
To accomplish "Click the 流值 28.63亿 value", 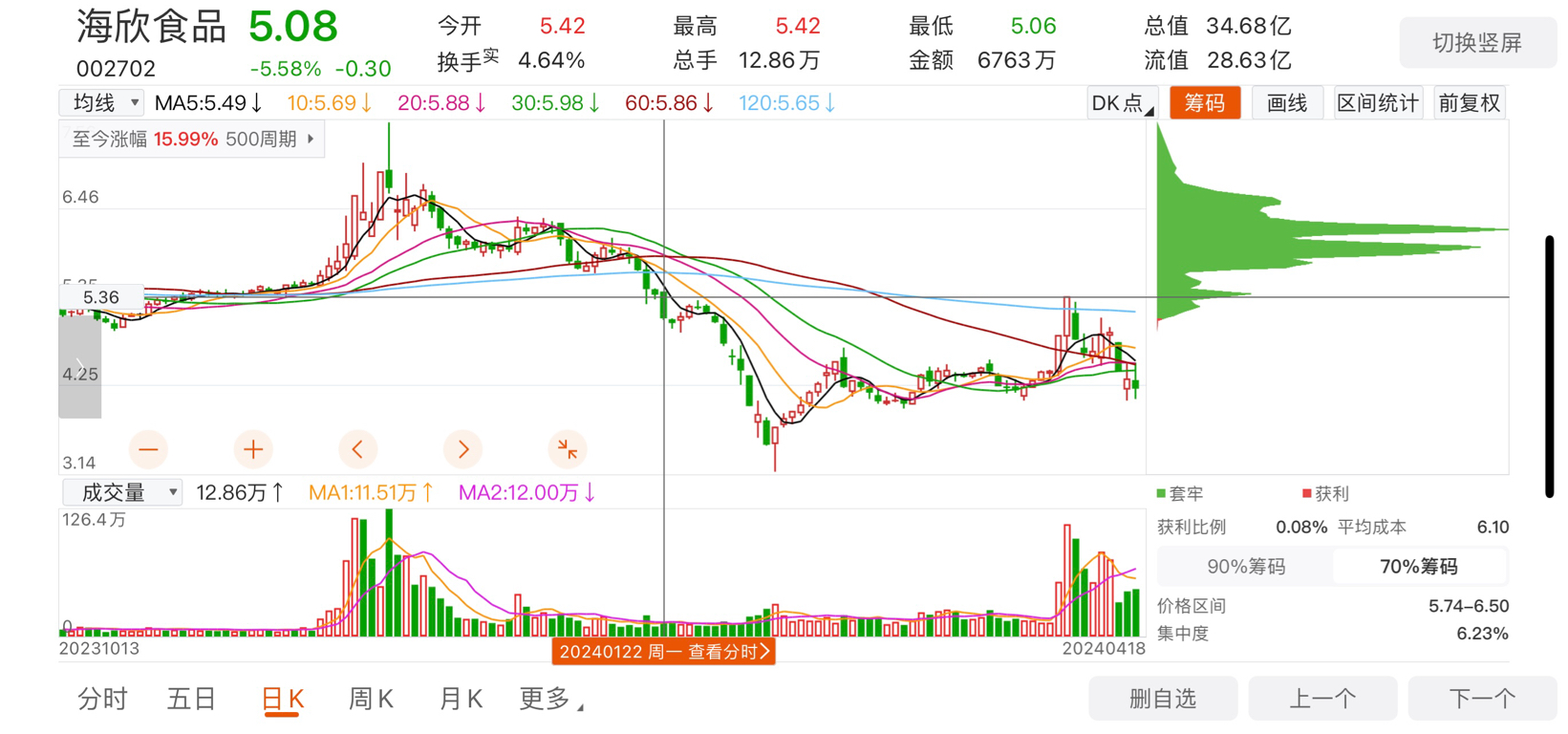I will tap(1249, 61).
